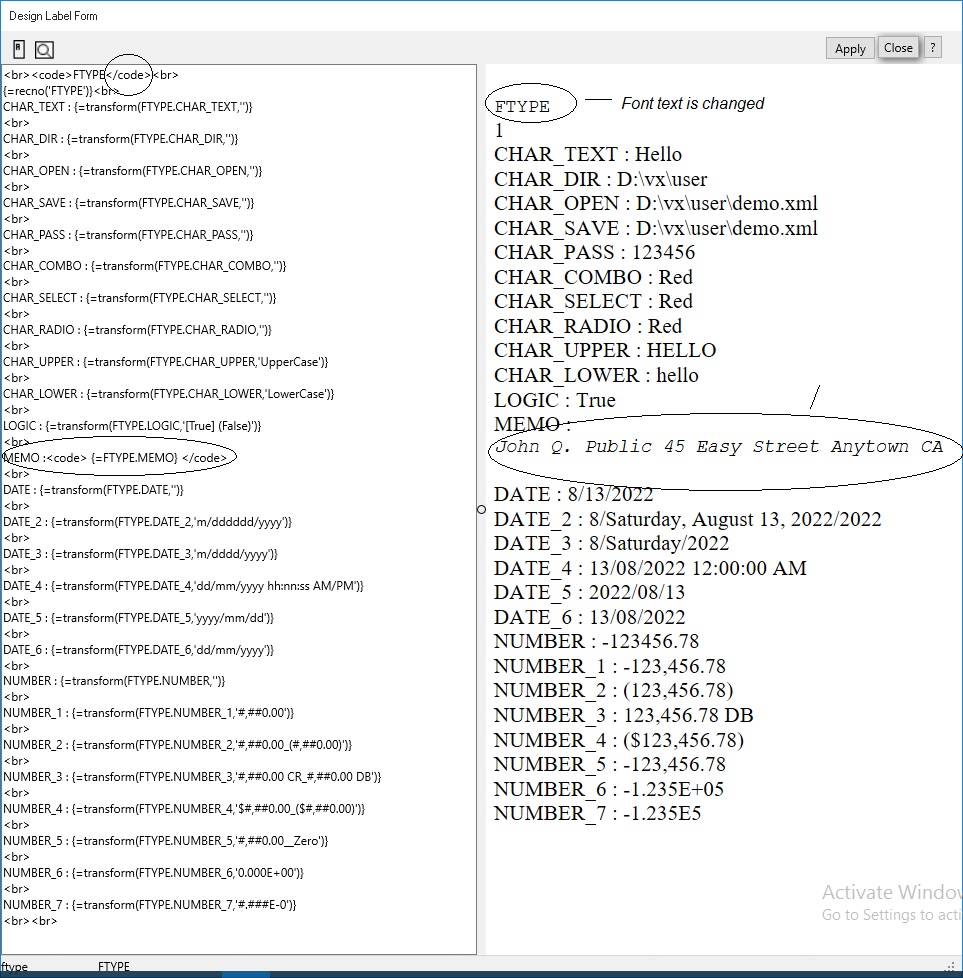
Task: Click the taskbar at the bottom of screen
Action: 480,976
